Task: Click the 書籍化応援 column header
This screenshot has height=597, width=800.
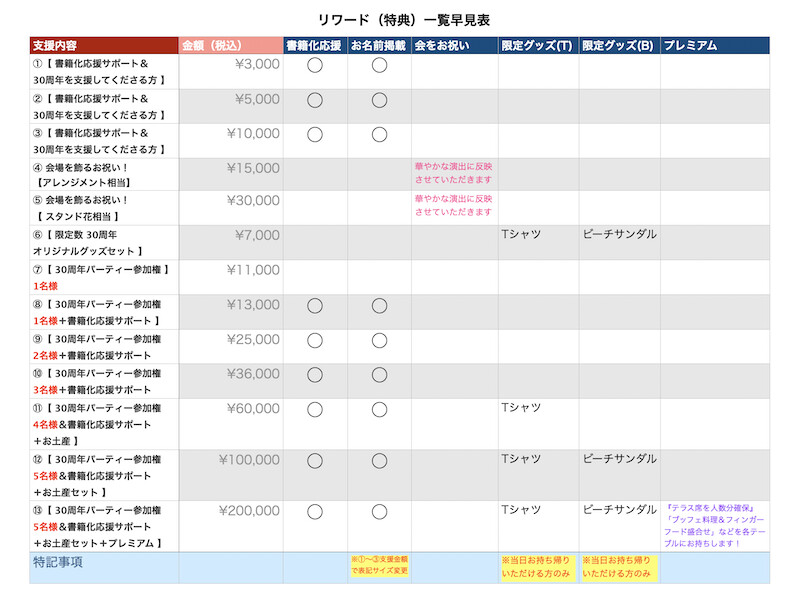Action: [x=315, y=45]
